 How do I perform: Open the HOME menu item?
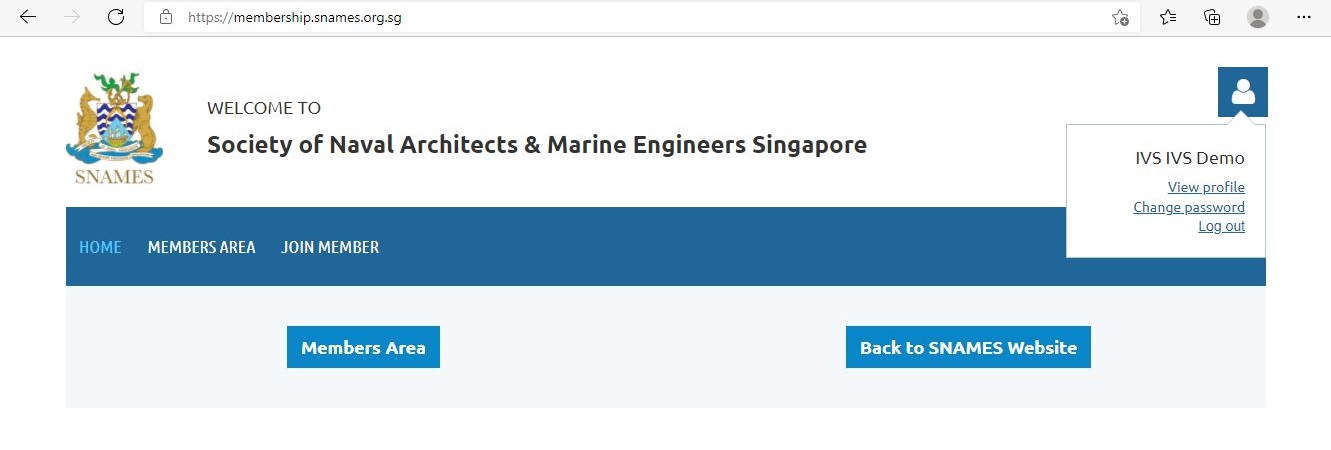[100, 247]
